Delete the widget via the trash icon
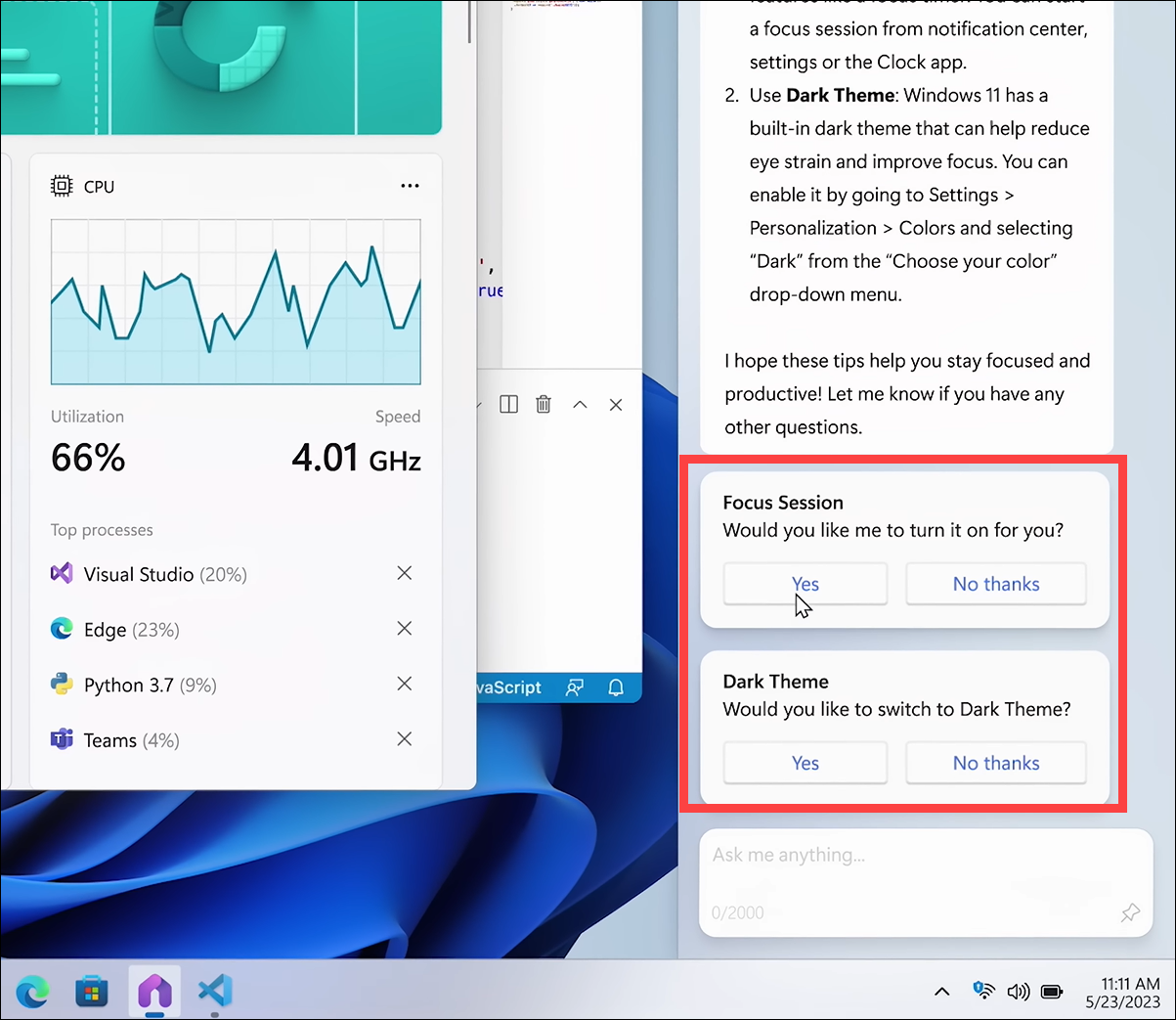The height and width of the screenshot is (1020, 1176). tap(544, 404)
